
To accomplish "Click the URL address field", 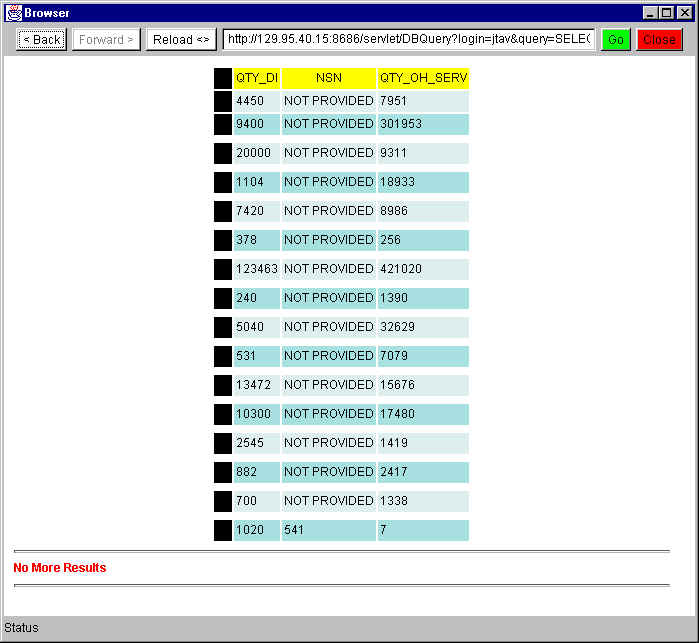I will pos(408,39).
